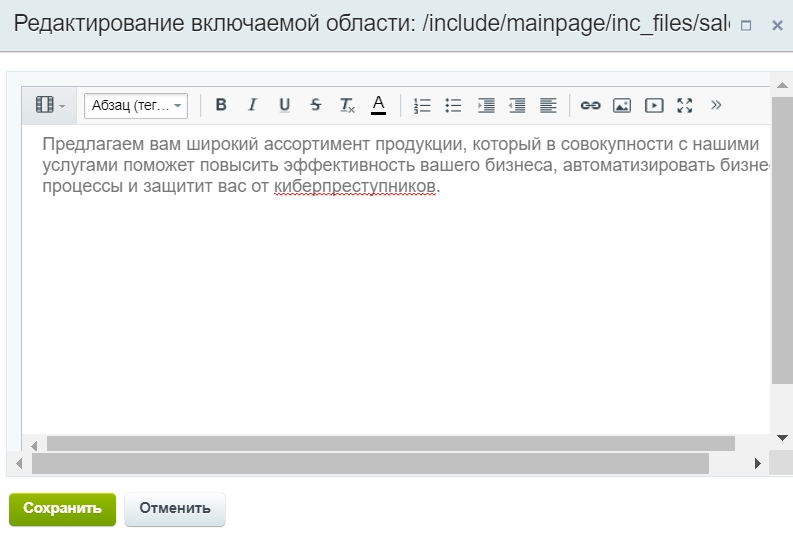Insert a bulleted list
Viewport: 793px width, 539px height.
click(x=453, y=105)
